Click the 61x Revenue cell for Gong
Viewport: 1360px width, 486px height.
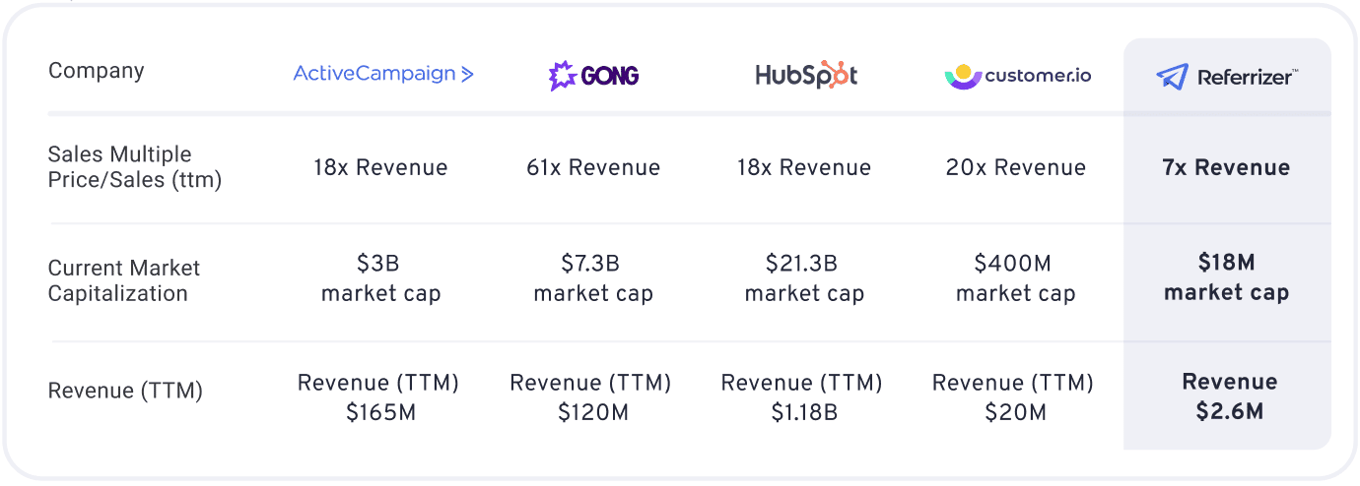(593, 167)
